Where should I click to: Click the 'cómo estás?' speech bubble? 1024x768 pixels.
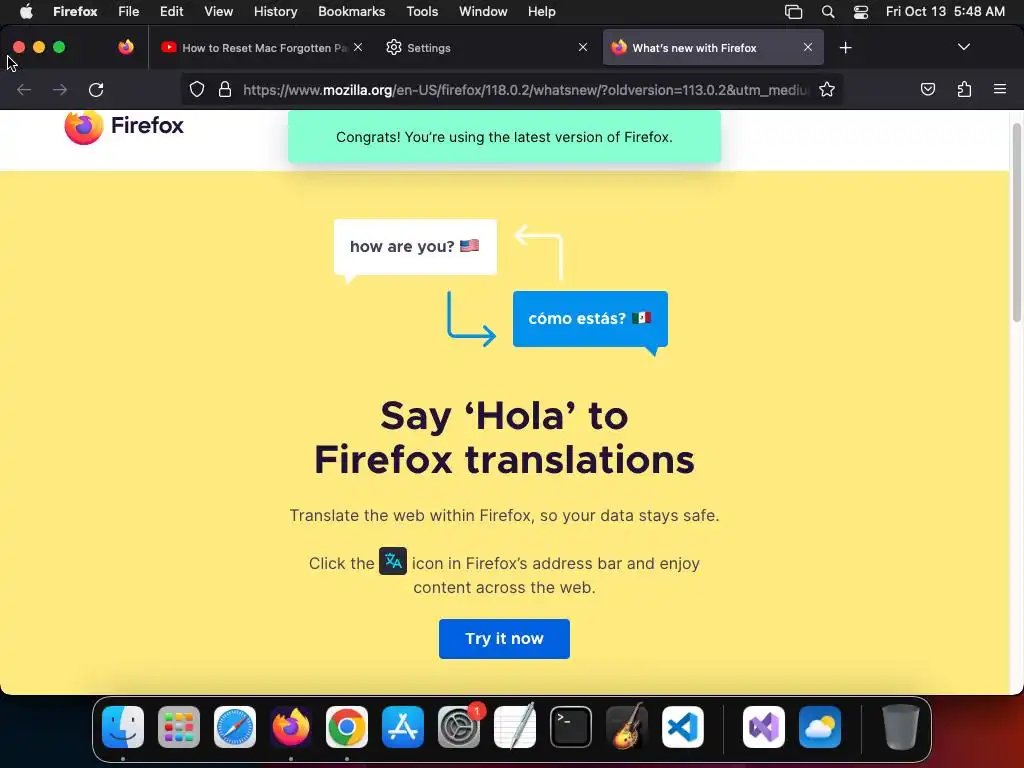(x=590, y=319)
